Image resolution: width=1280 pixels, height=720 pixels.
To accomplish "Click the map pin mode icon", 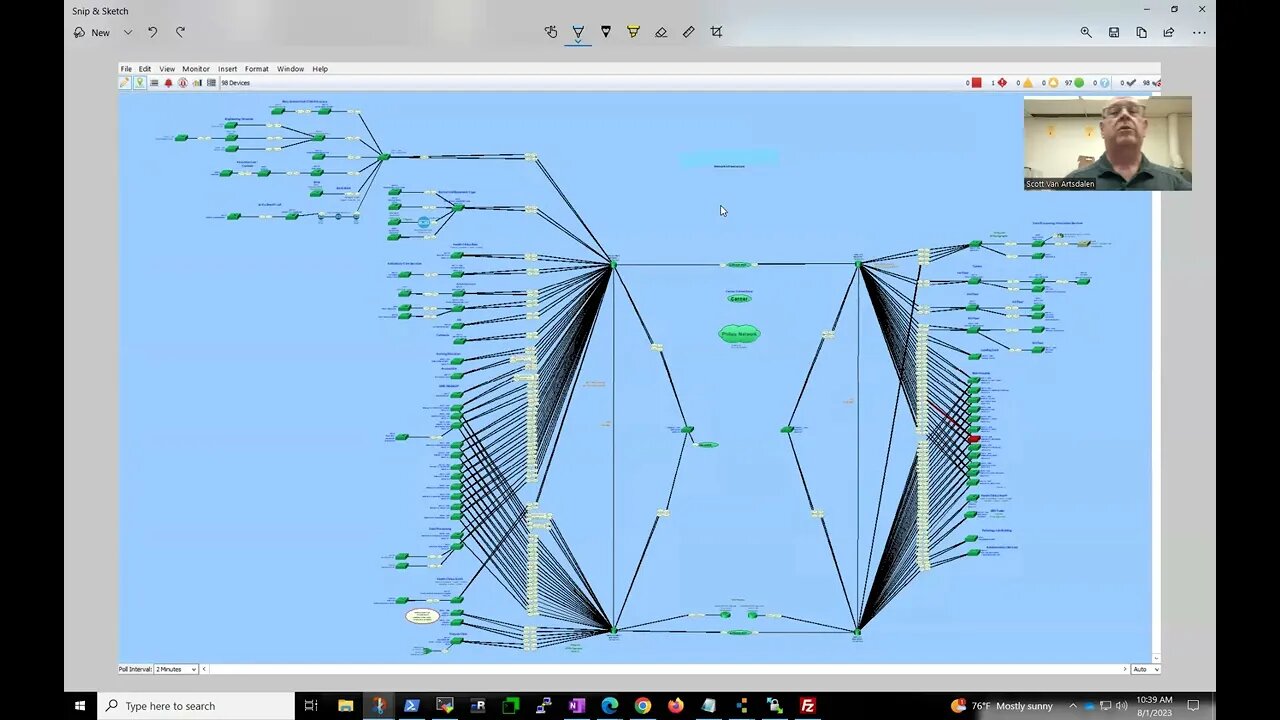I will coord(140,83).
